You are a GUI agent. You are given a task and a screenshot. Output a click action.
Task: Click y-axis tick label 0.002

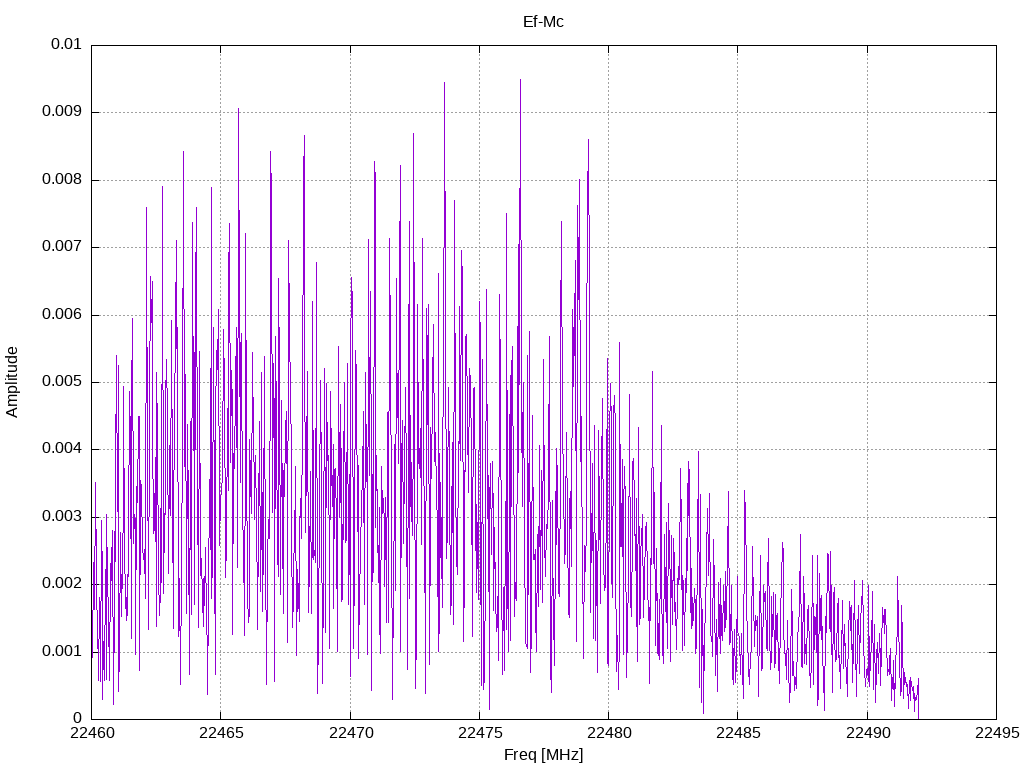pos(62,583)
